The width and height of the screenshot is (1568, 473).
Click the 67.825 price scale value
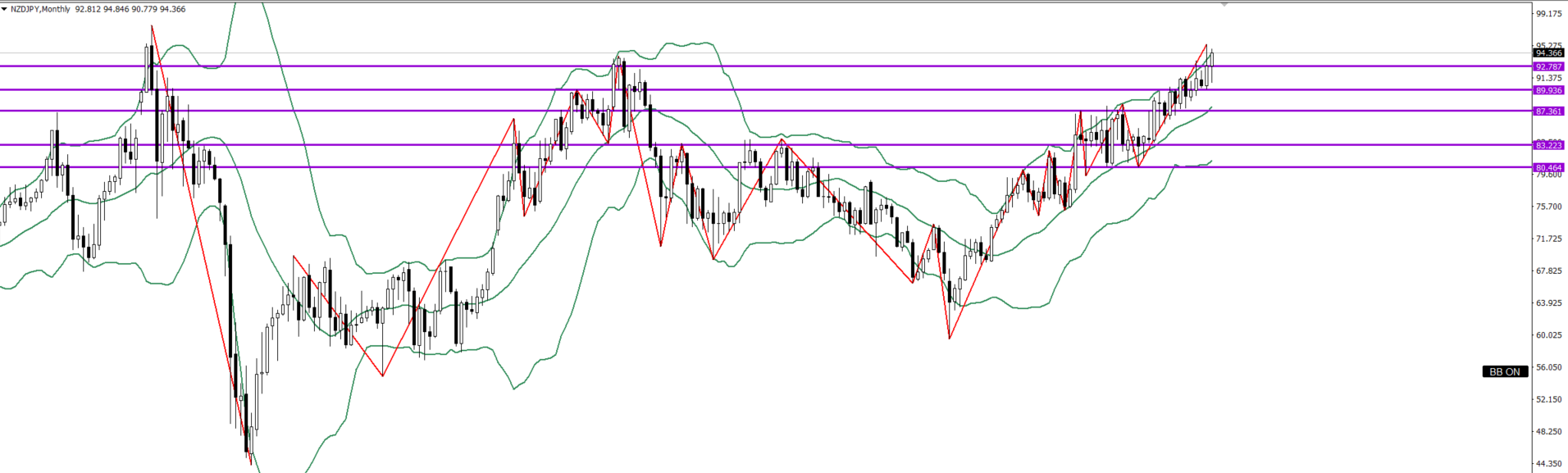click(x=1548, y=271)
